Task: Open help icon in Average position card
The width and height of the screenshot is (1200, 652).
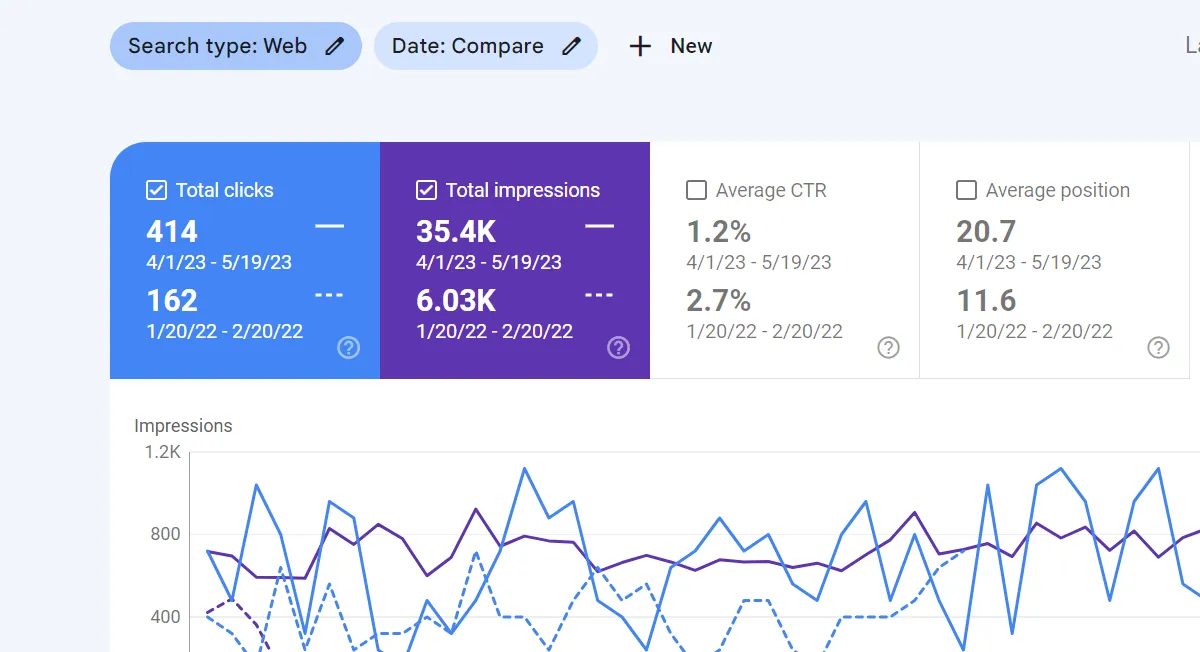Action: (1158, 347)
